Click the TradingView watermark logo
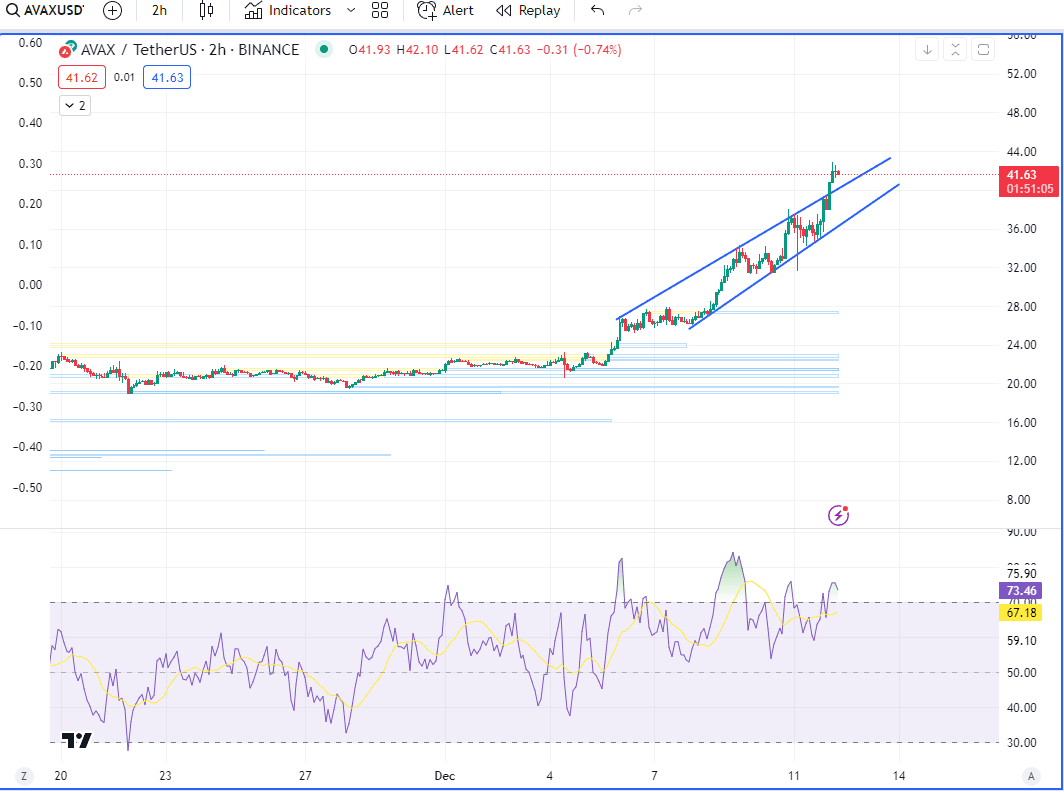The width and height of the screenshot is (1064, 792). [x=74, y=741]
